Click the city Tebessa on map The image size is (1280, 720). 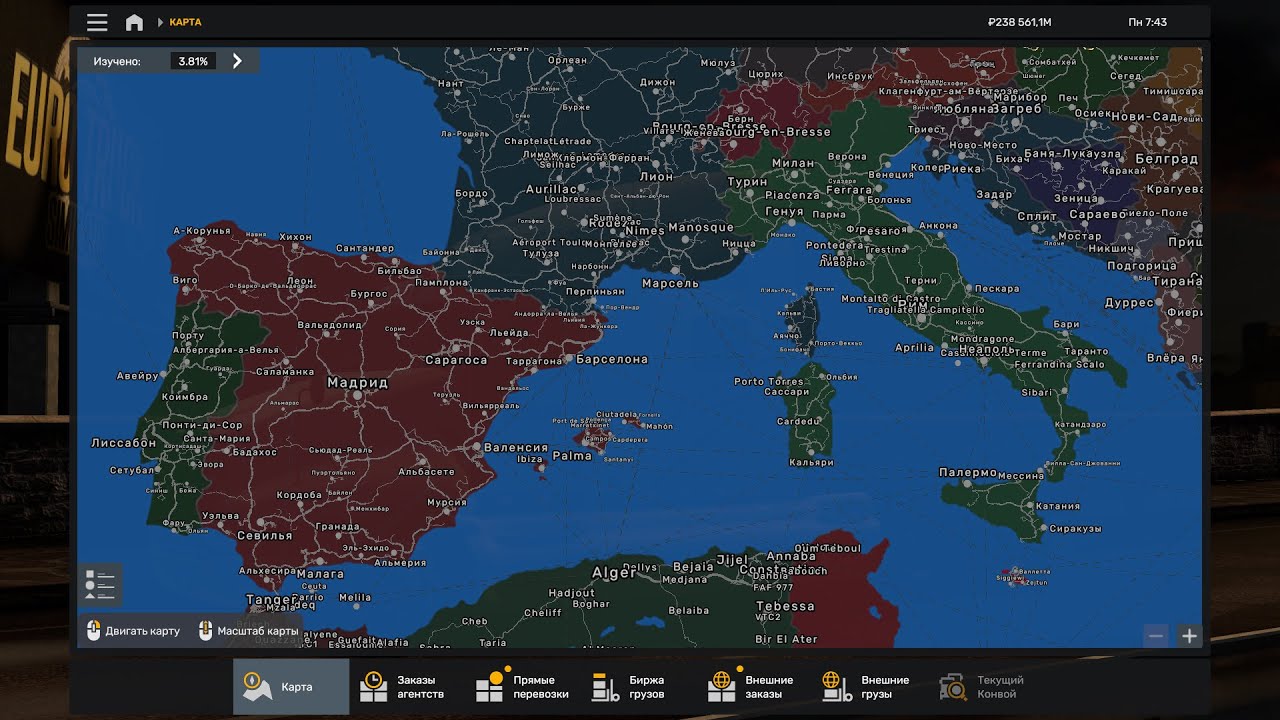(x=785, y=606)
